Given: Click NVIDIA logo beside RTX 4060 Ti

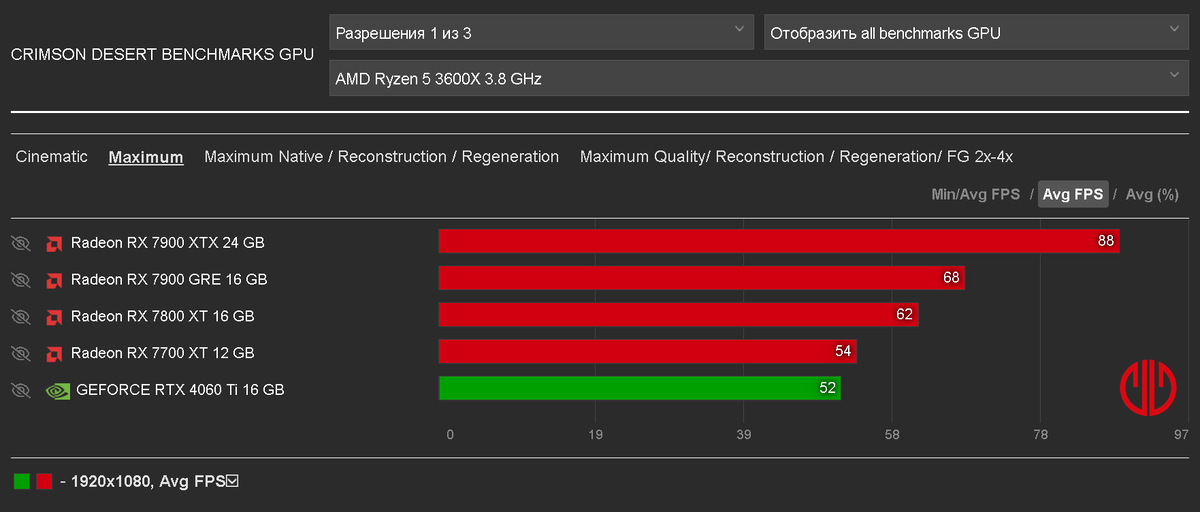Looking at the screenshot, I should tap(58, 390).
